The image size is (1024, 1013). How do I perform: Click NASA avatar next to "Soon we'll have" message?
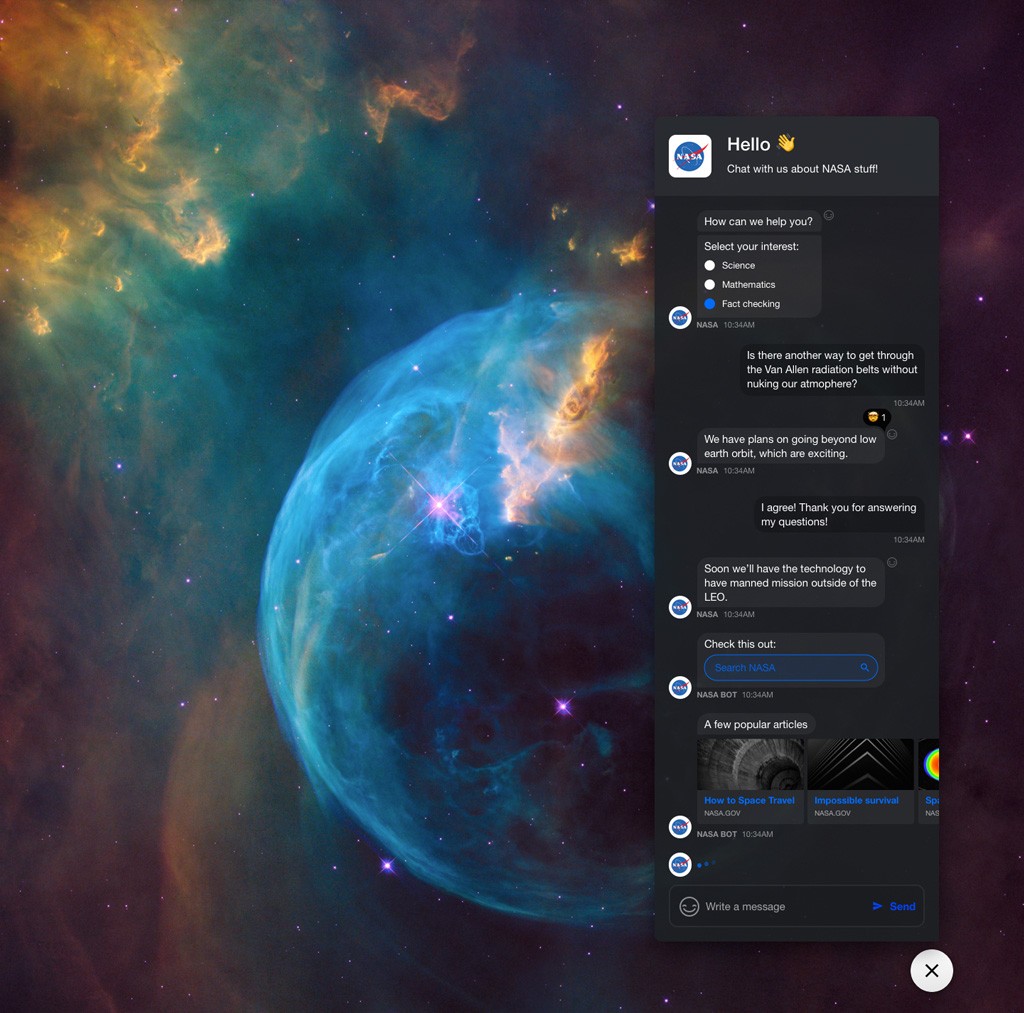(x=680, y=607)
